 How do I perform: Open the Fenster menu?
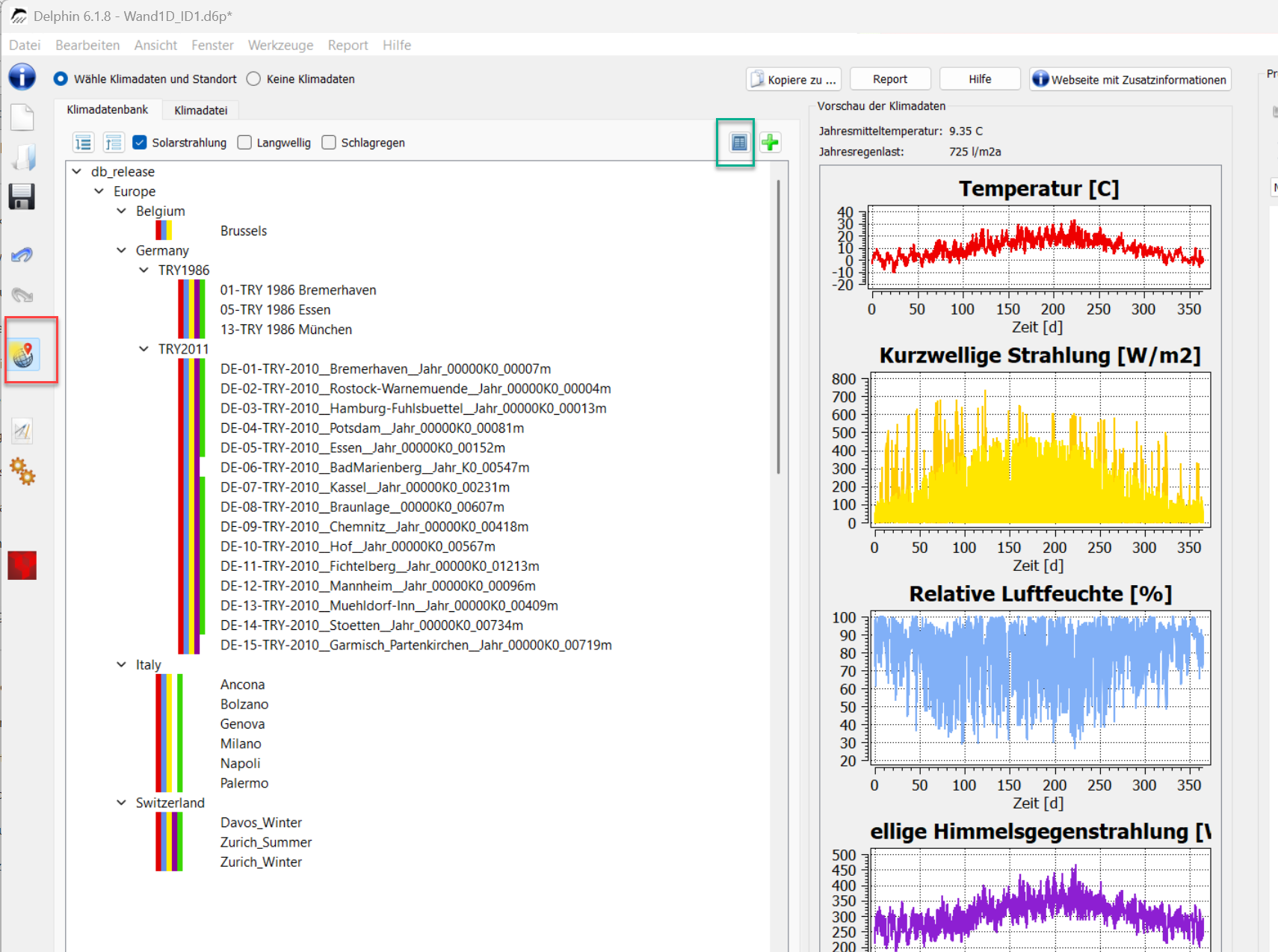coord(212,45)
